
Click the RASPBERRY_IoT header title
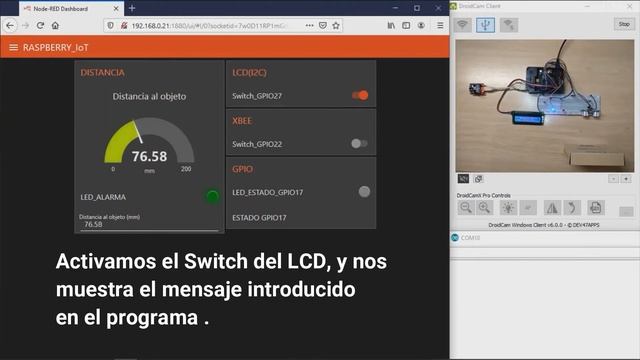(x=56, y=47)
